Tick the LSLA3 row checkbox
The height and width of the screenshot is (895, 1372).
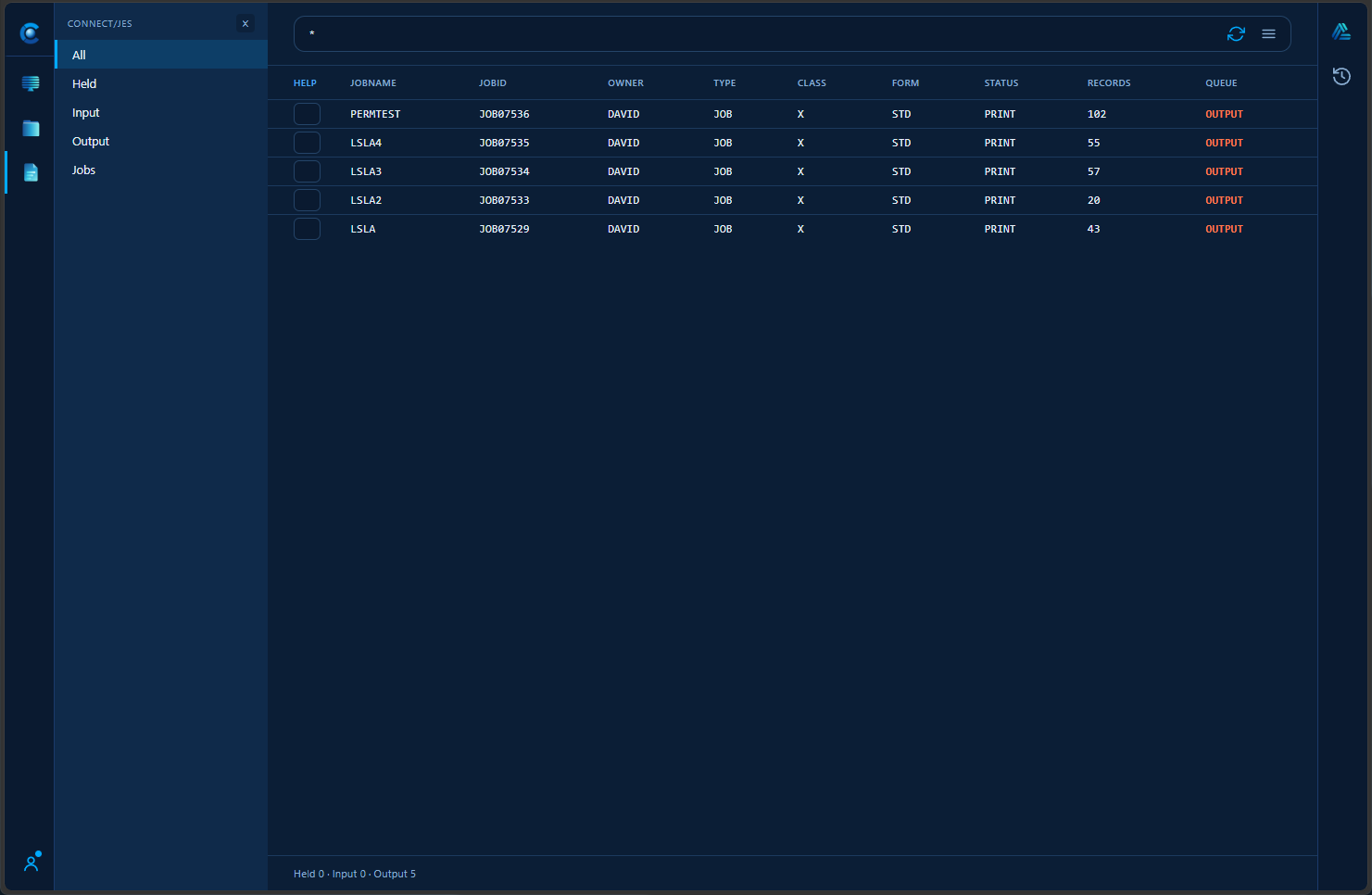click(x=307, y=171)
